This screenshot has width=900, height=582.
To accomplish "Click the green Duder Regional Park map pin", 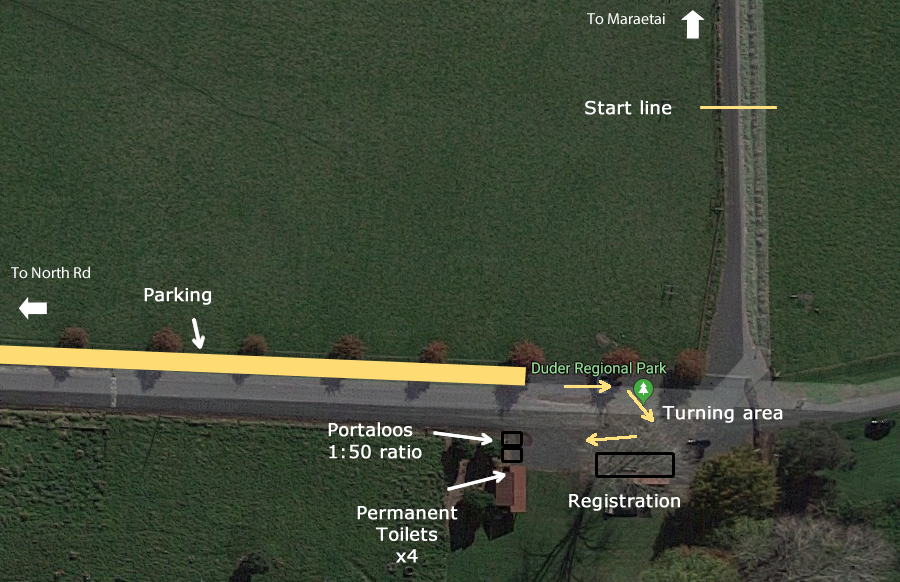I will pos(643,390).
